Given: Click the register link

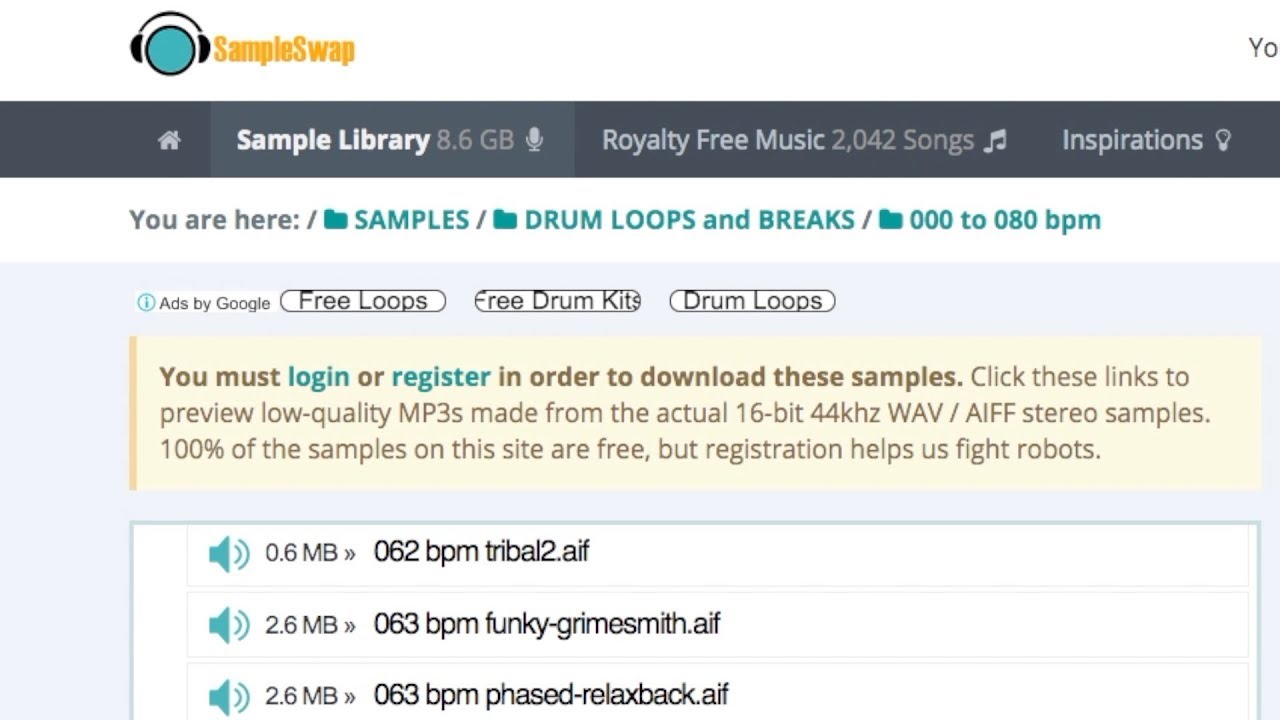Looking at the screenshot, I should point(441,377).
